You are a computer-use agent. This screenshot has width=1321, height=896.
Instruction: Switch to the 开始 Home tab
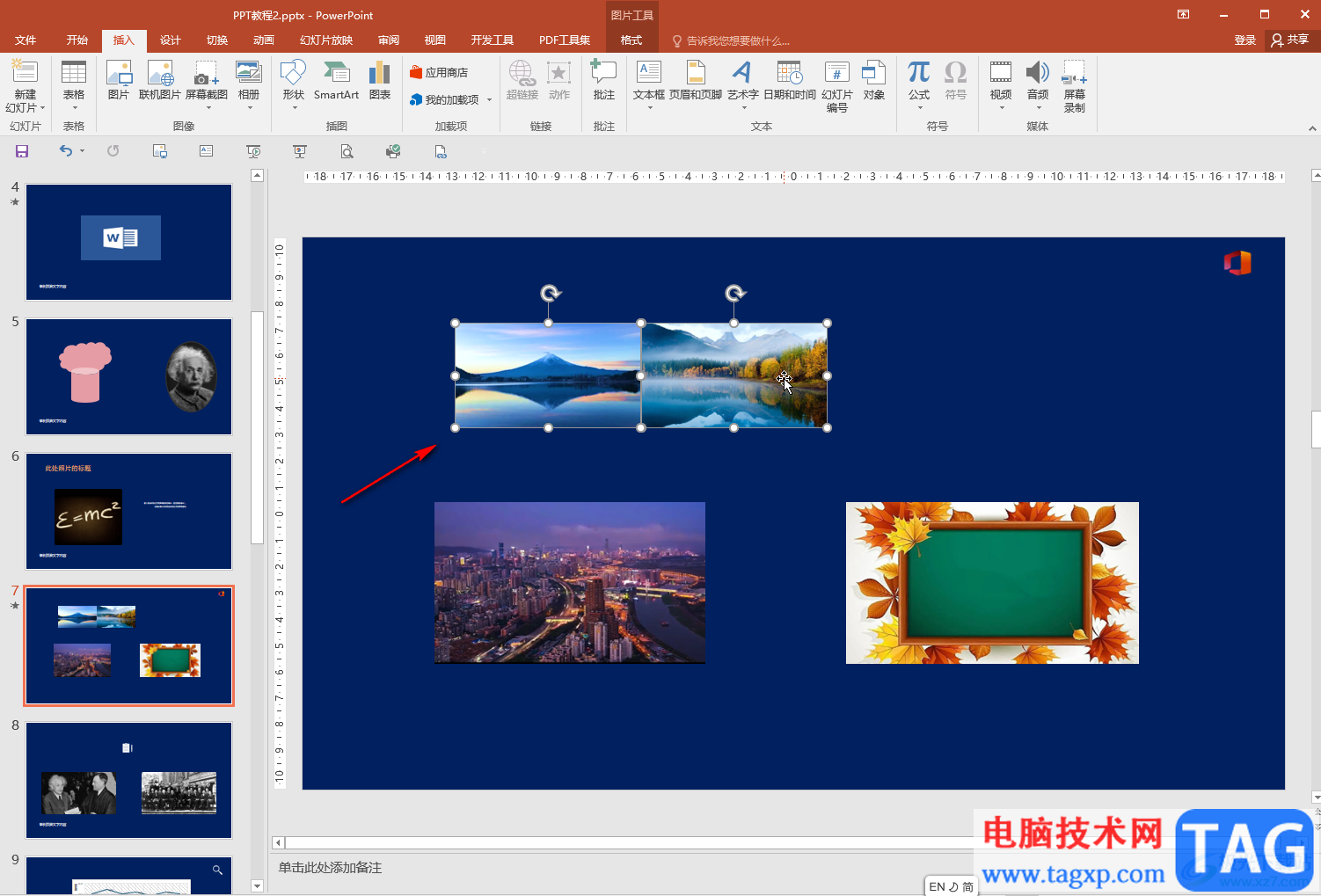pos(77,40)
